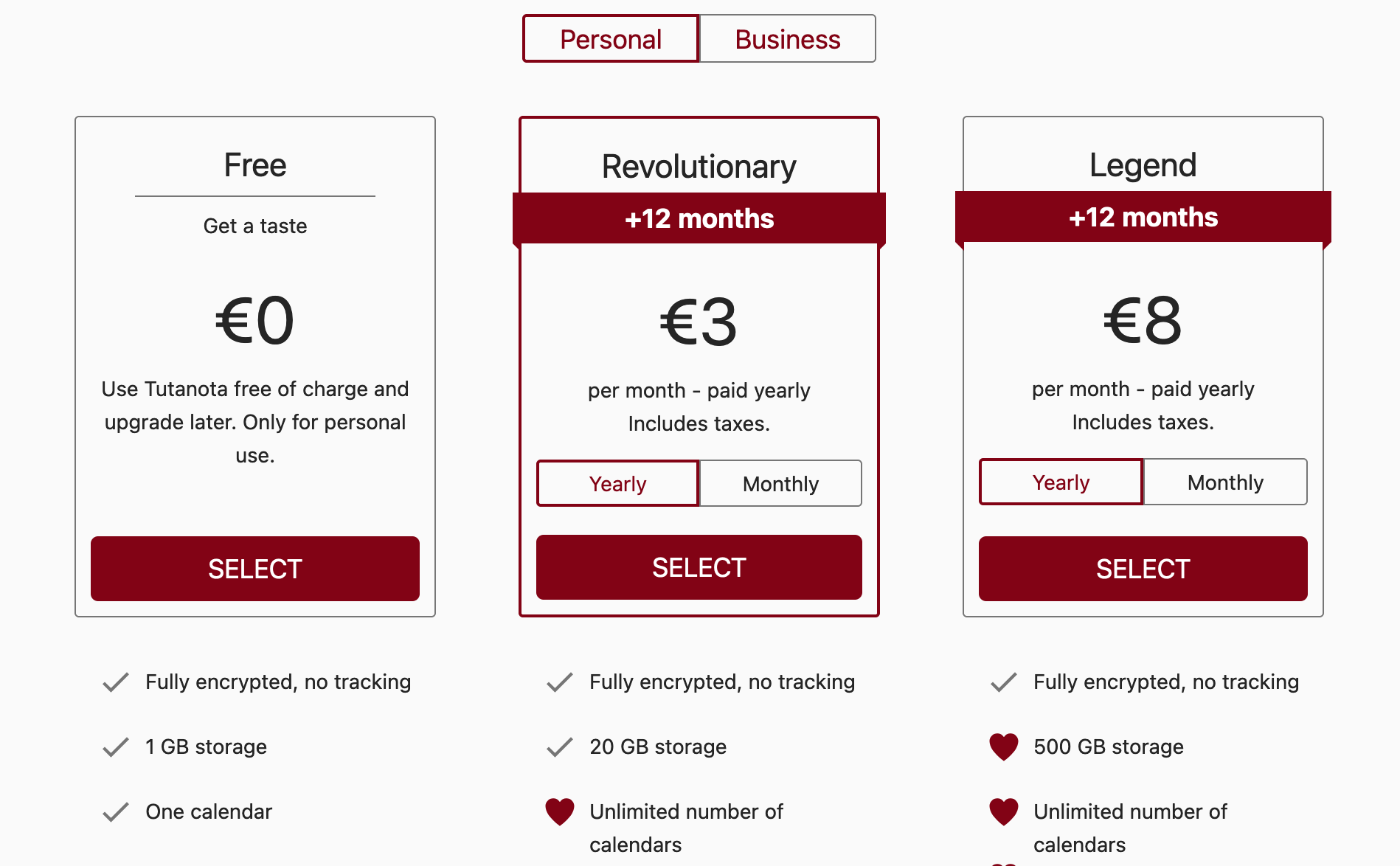Choose Yearly billing for Legend plan

click(1061, 482)
